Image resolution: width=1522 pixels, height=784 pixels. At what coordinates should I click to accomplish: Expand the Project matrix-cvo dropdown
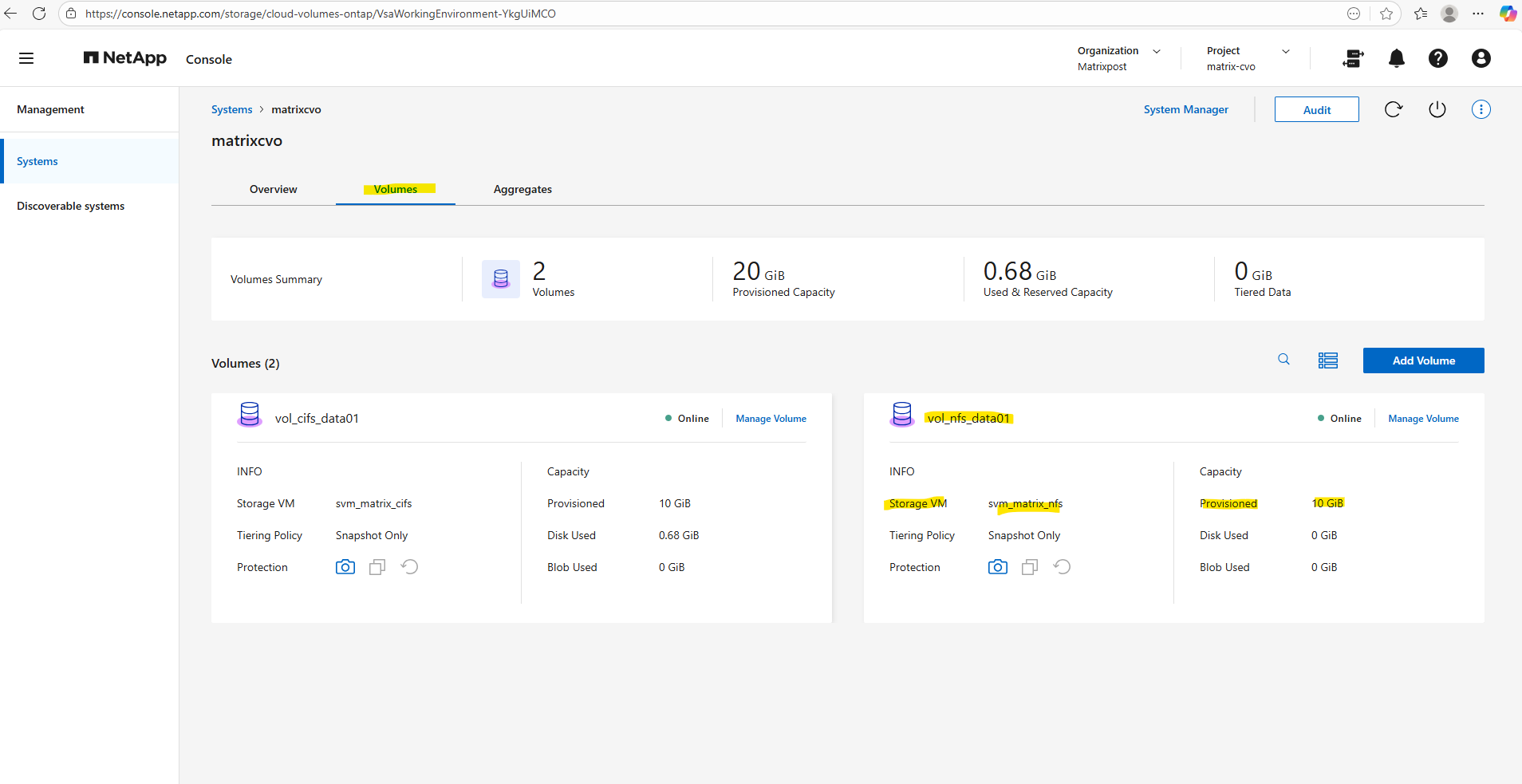point(1285,51)
